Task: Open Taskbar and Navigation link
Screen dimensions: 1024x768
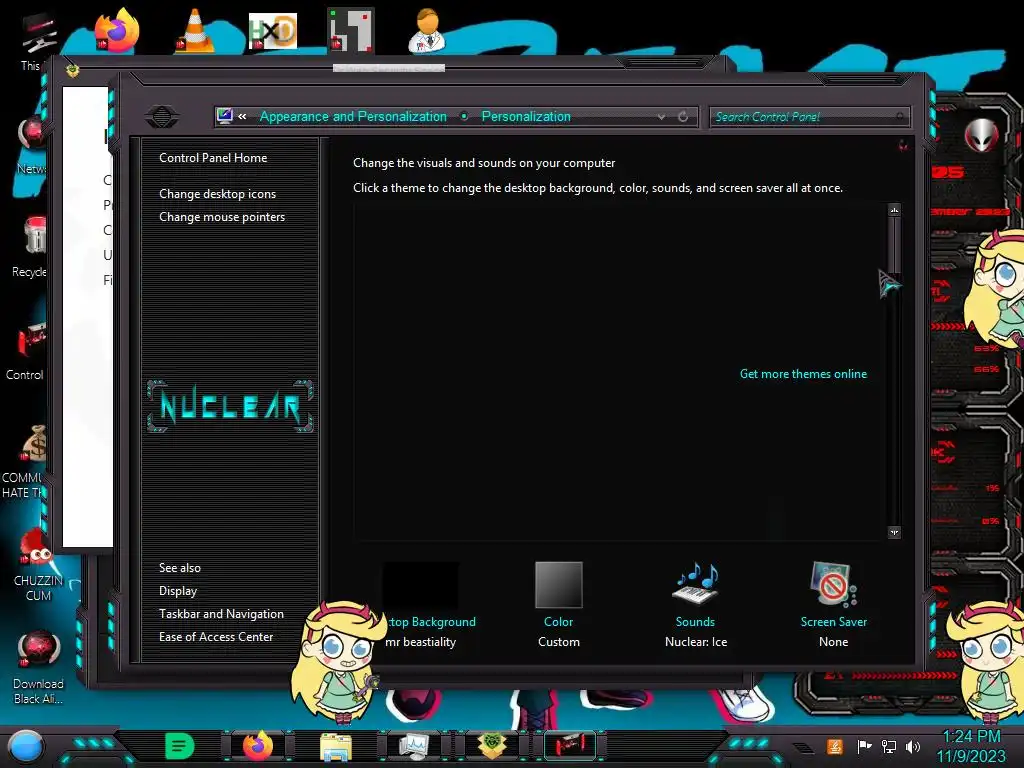Action: pos(221,613)
